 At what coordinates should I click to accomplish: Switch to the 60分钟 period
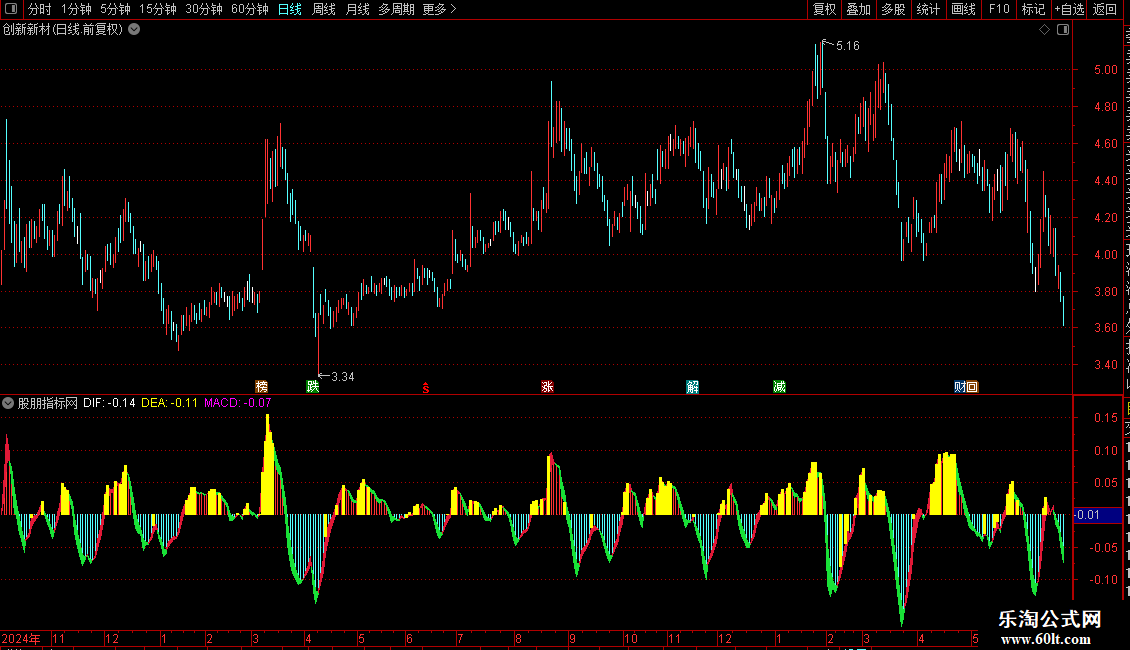(250, 9)
